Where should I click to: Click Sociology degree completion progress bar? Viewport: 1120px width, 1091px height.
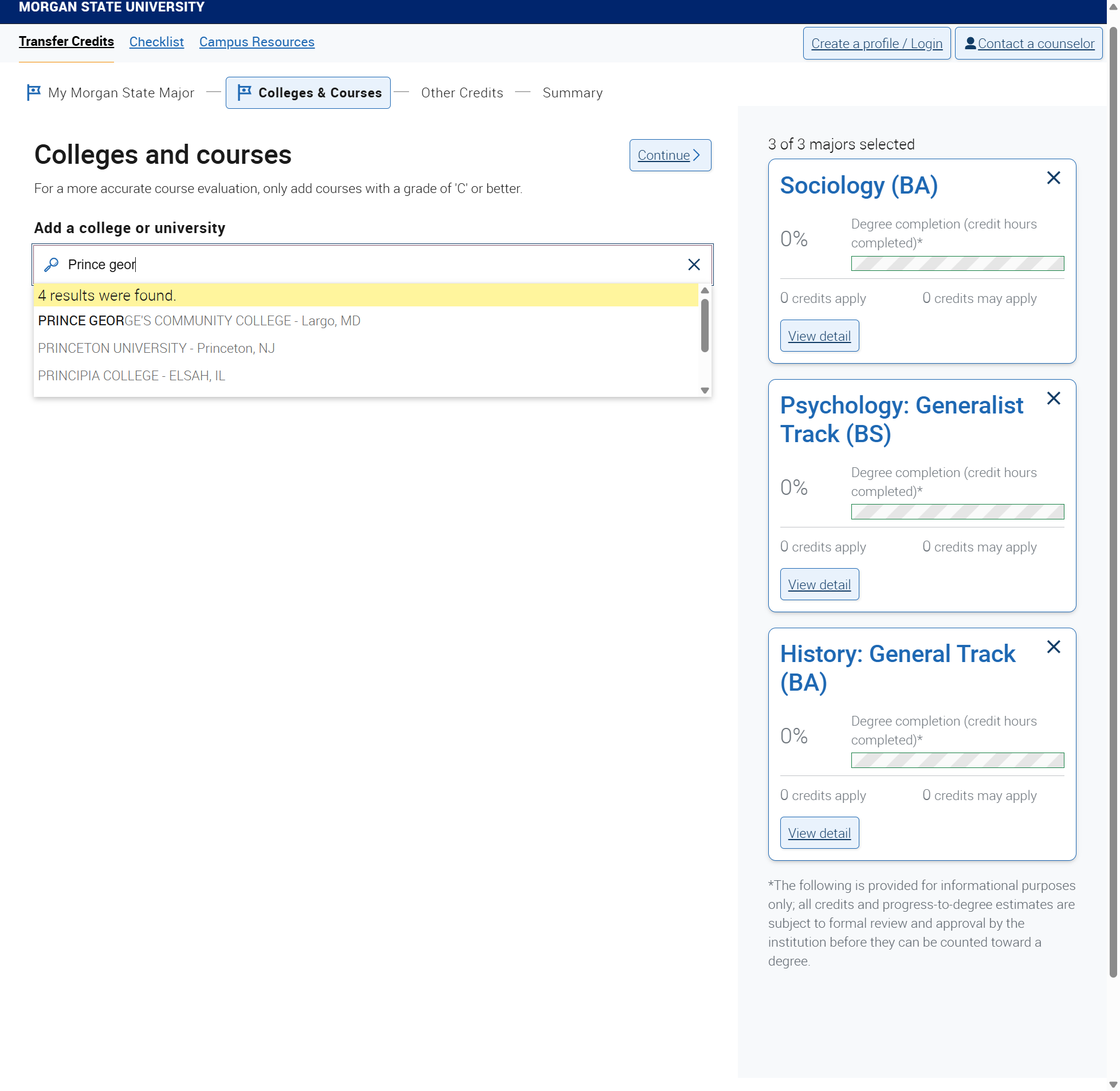(x=957, y=263)
